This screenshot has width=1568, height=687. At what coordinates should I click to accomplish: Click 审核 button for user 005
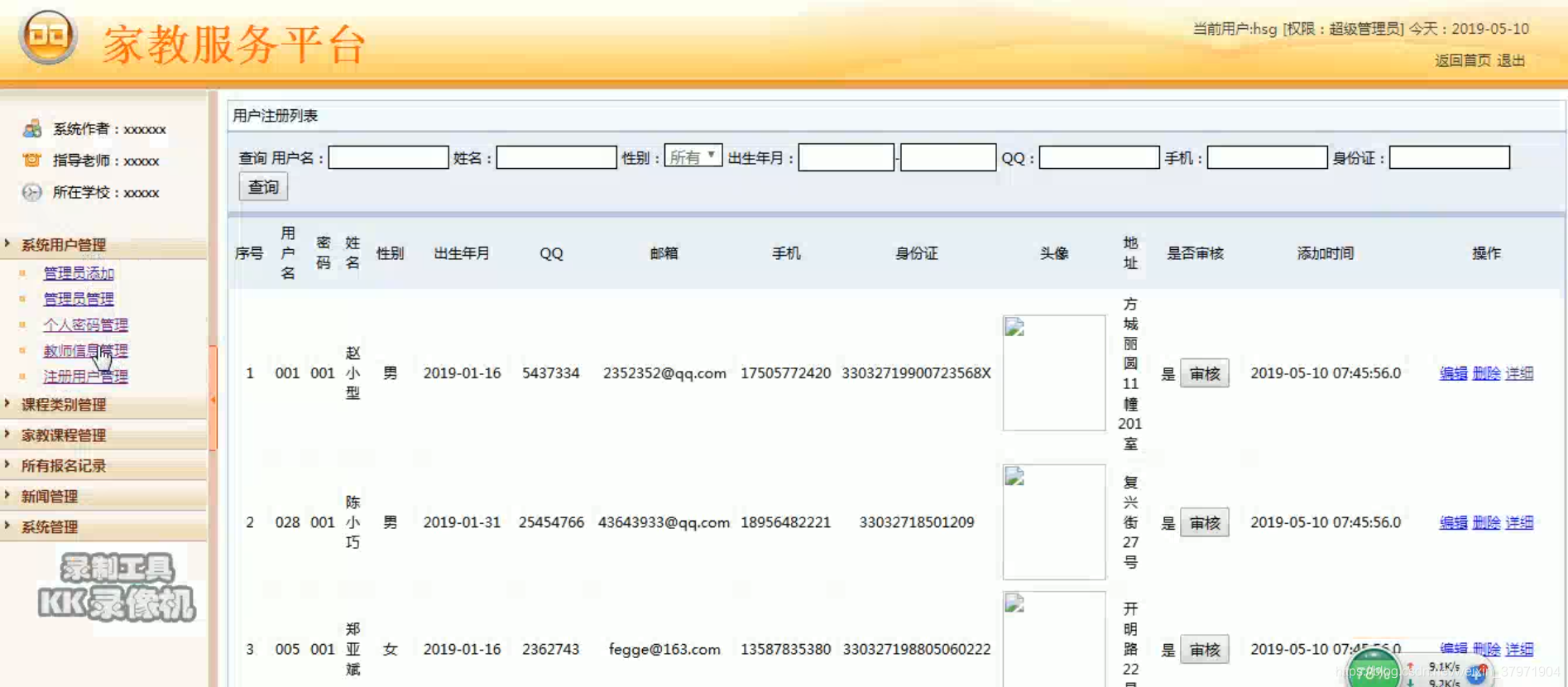click(1204, 650)
